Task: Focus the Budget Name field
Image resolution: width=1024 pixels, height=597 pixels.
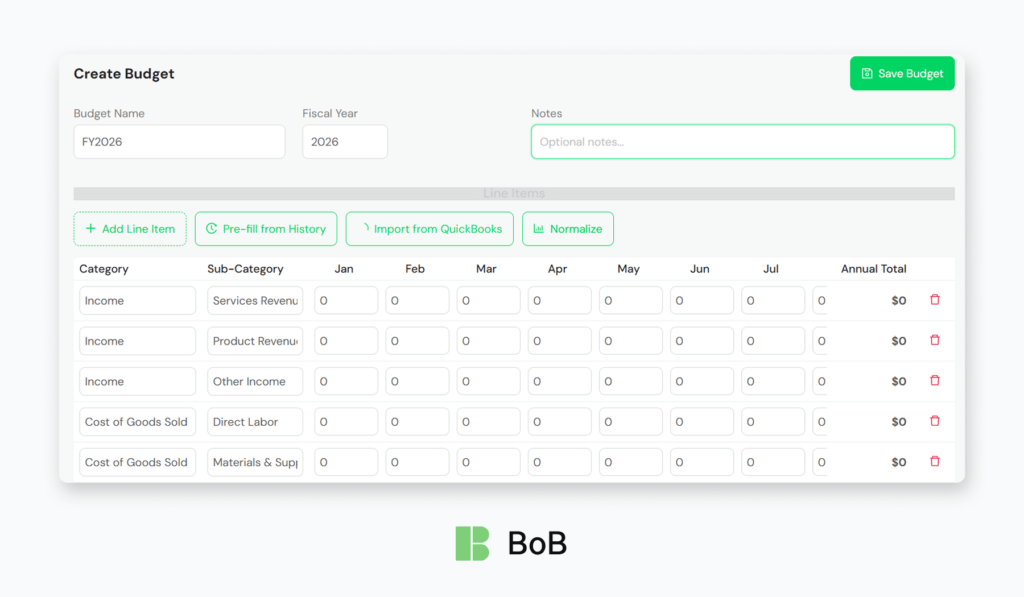Action: [x=179, y=142]
